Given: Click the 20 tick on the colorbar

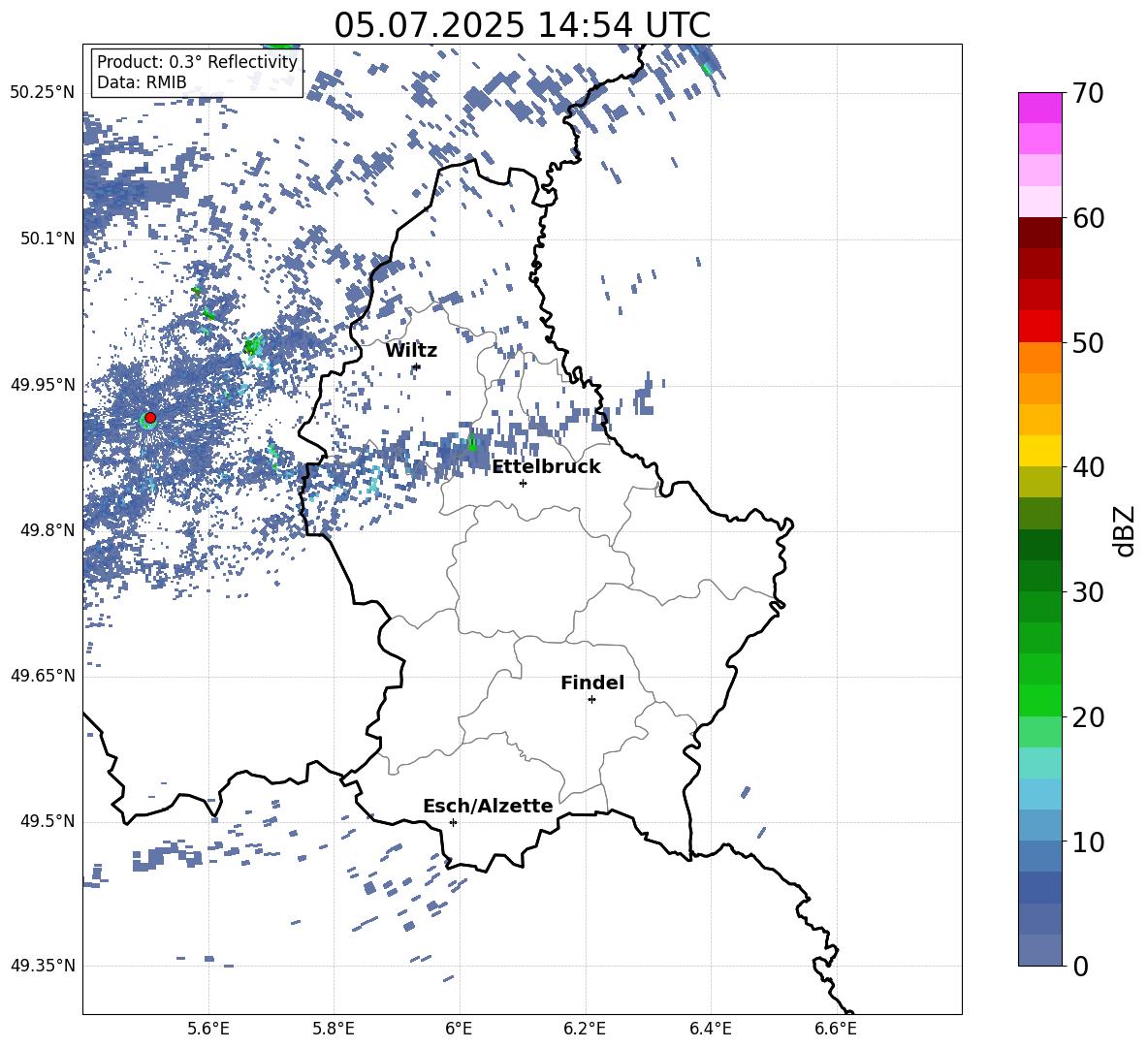Looking at the screenshot, I should coord(1088,717).
